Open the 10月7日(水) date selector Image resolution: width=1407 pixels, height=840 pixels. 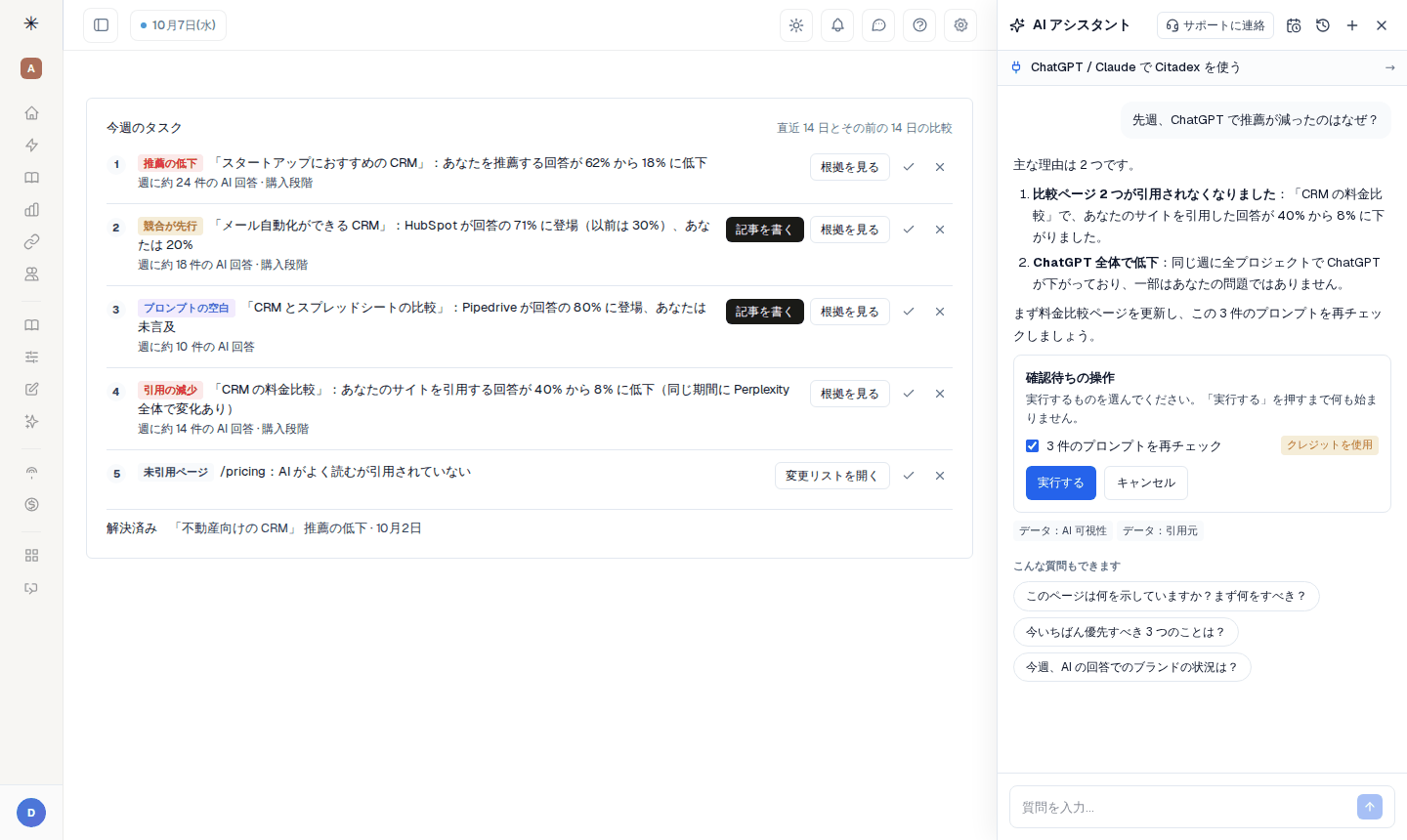178,25
